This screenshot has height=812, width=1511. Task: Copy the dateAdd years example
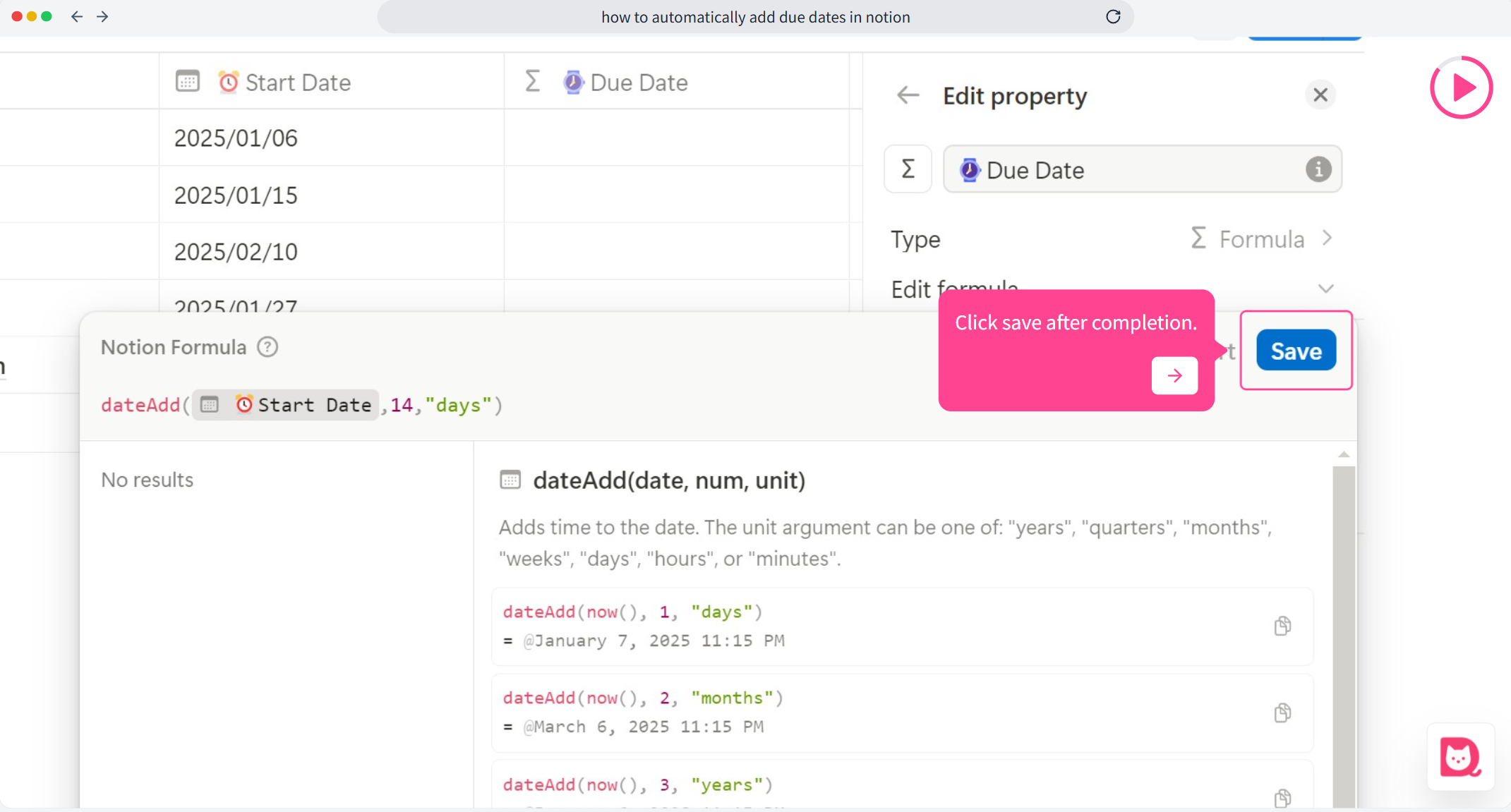point(1282,798)
